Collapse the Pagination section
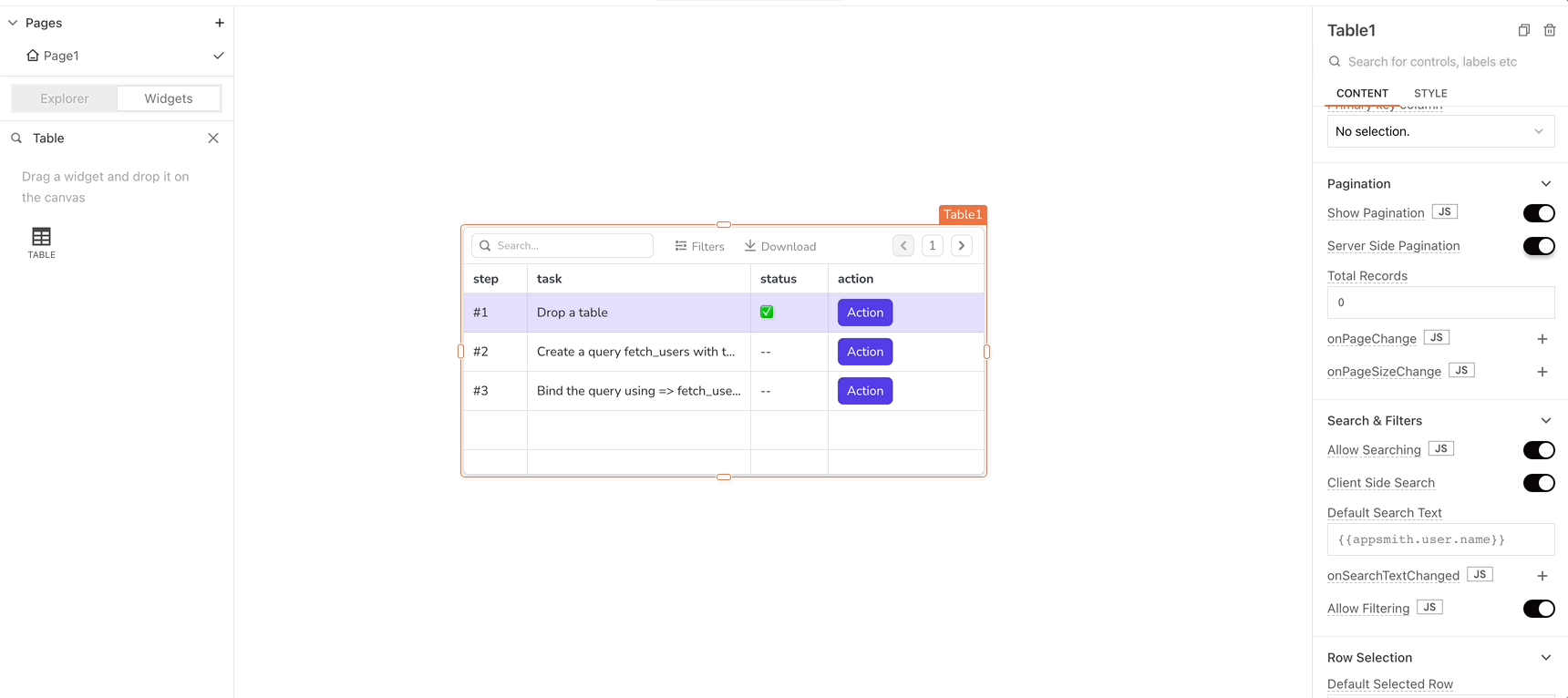This screenshot has height=698, width=1568. pyautogui.click(x=1546, y=184)
